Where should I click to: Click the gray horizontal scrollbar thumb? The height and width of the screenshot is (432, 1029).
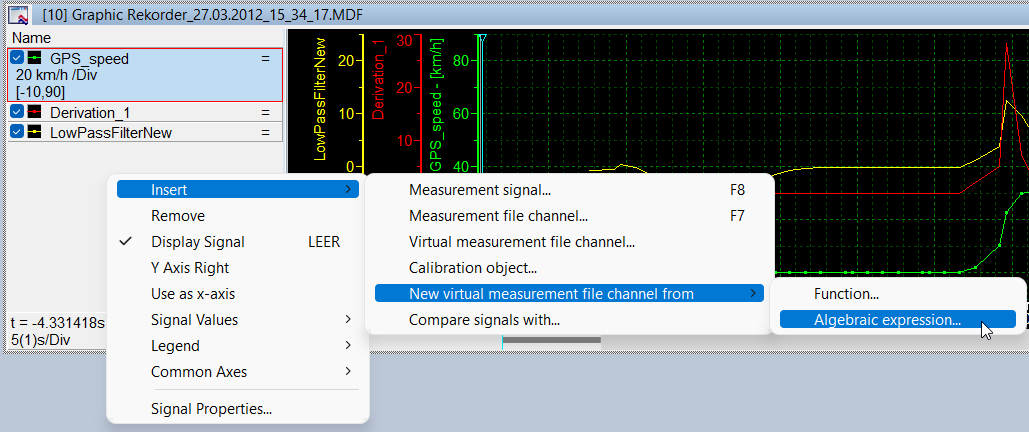pyautogui.click(x=551, y=339)
